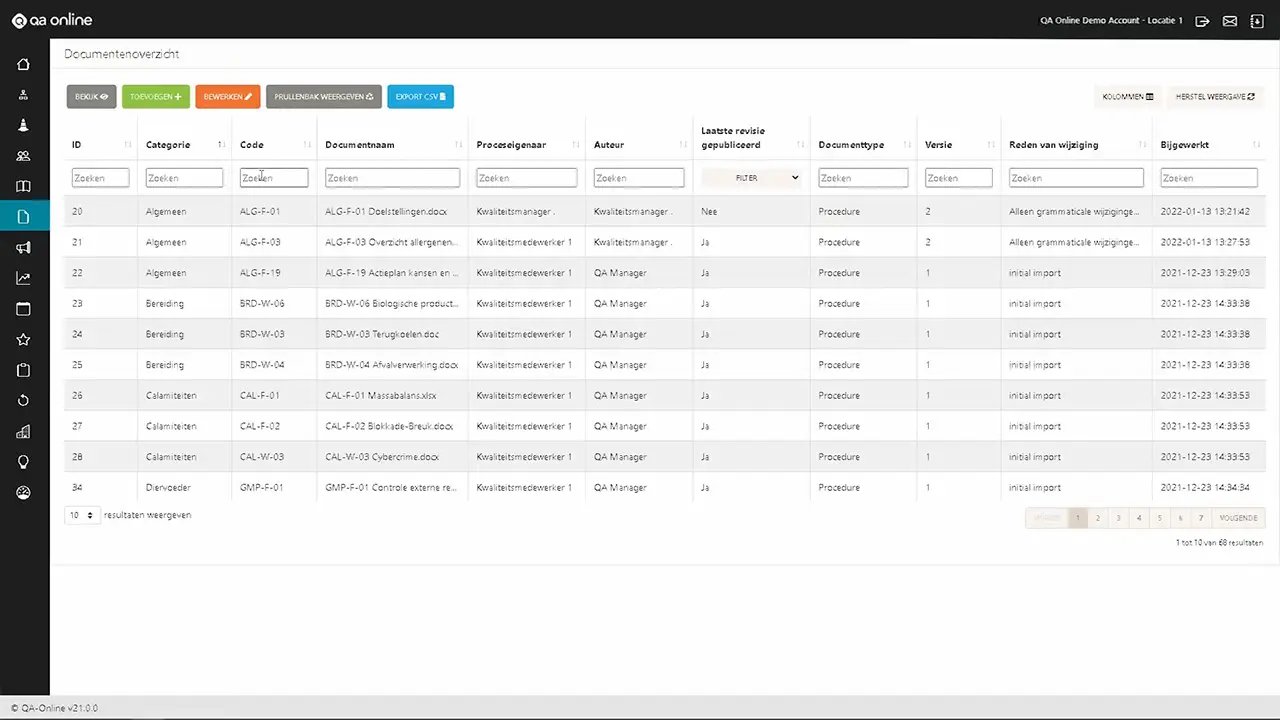The image size is (1280, 720).
Task: Focus the Documentnaam search field
Action: point(392,178)
